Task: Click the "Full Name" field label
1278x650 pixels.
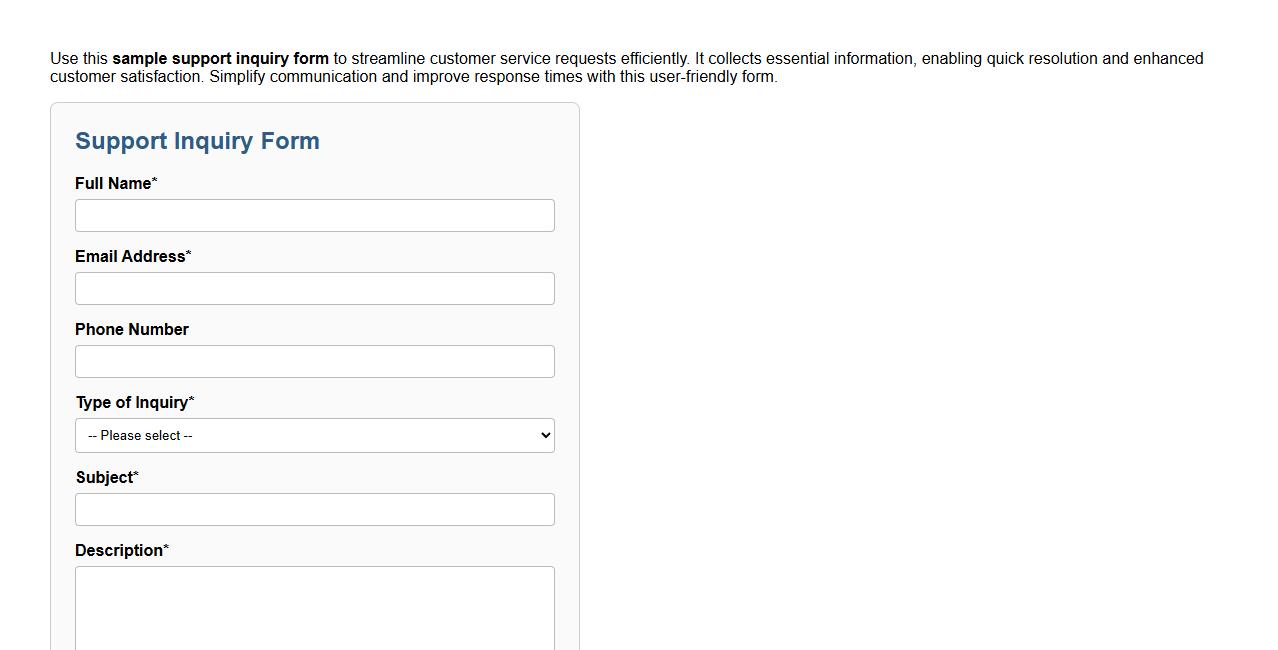Action: coord(111,183)
